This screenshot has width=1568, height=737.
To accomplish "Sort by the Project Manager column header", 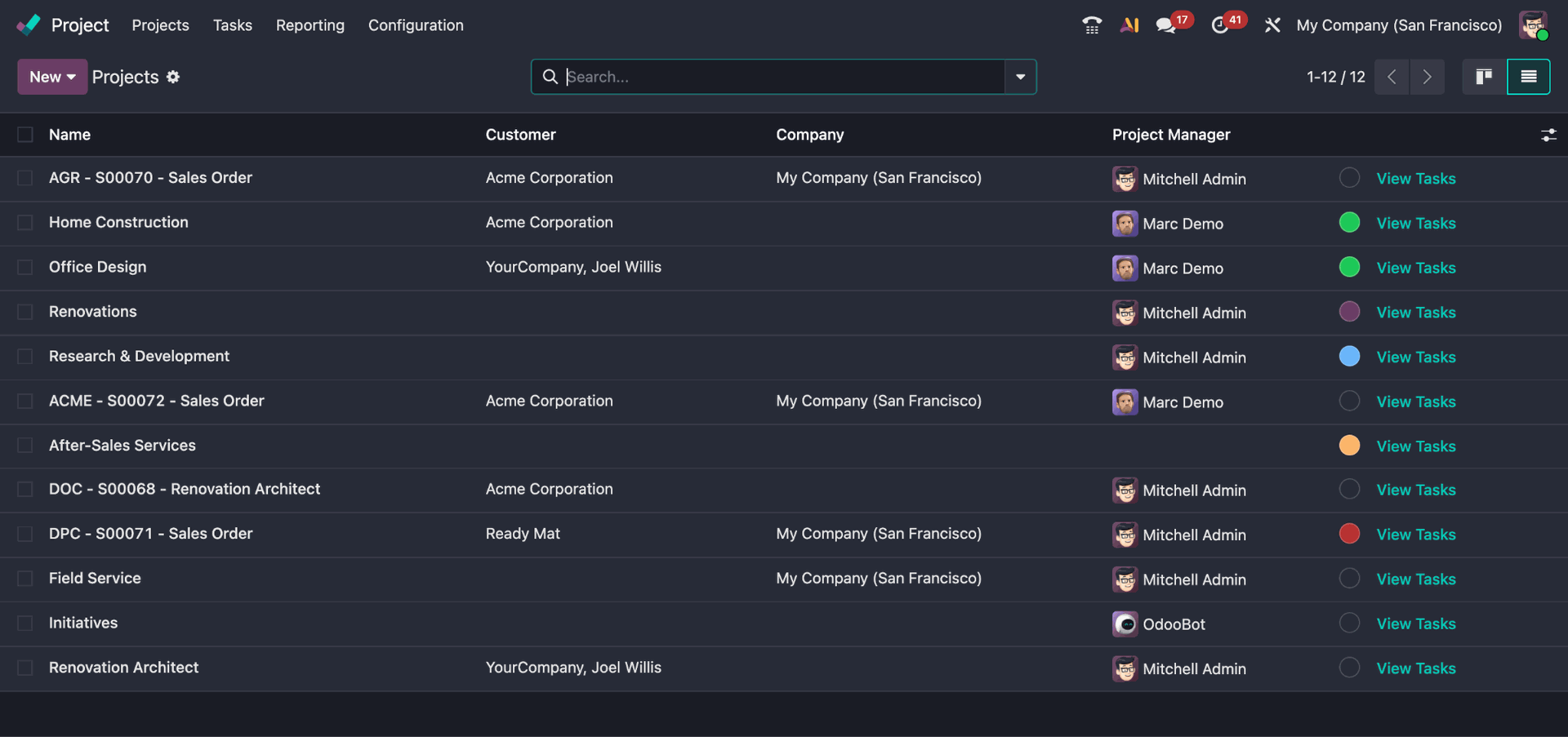I will (x=1171, y=135).
